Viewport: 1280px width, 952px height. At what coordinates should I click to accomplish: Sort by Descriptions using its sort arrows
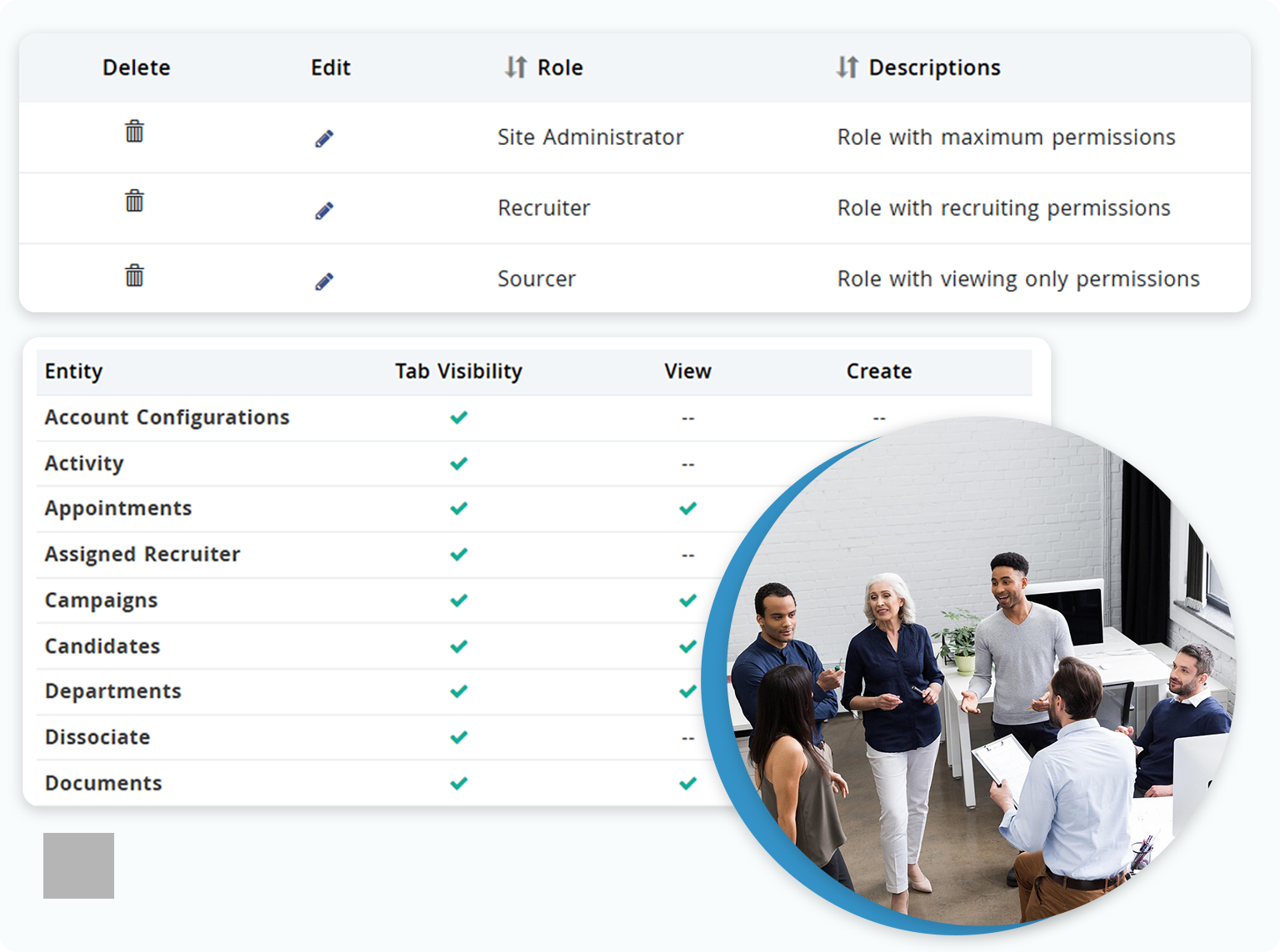click(x=847, y=67)
